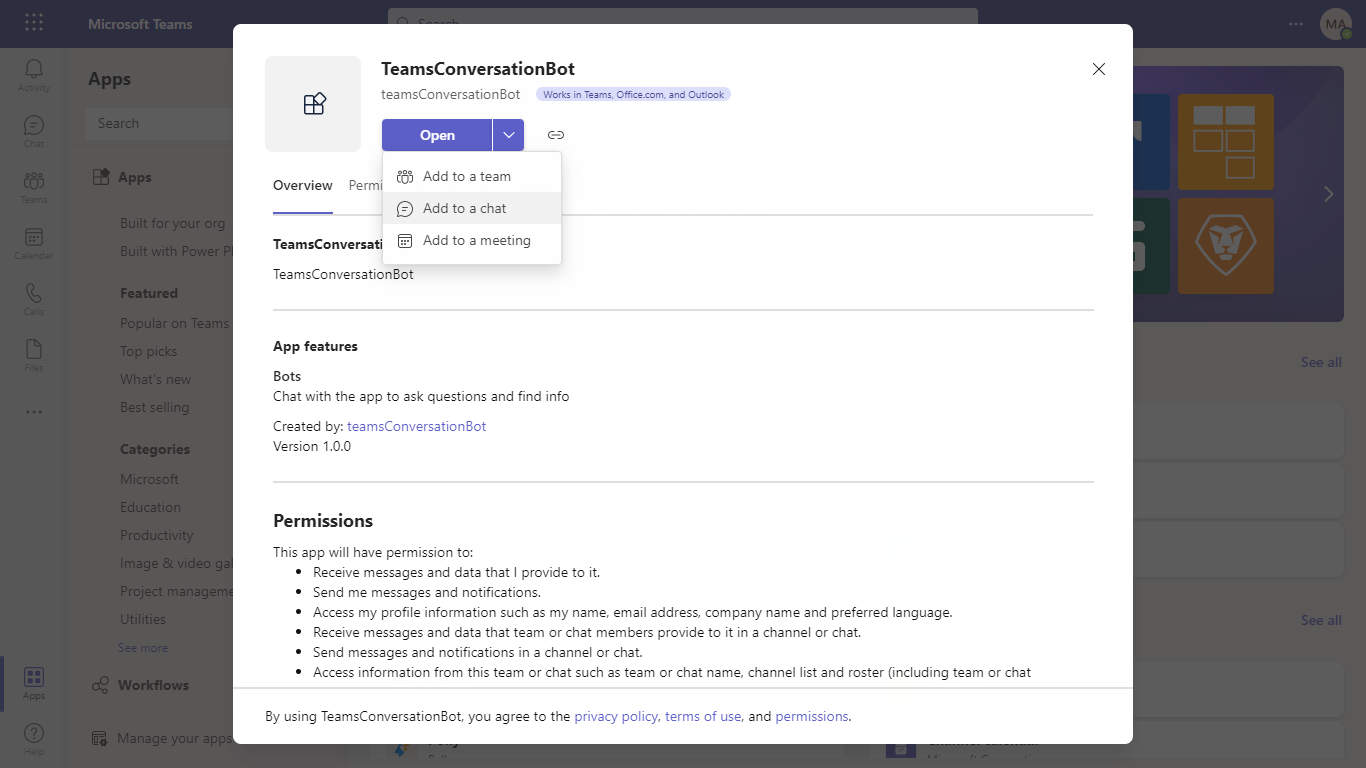Select Top picks in sidebar
Image resolution: width=1366 pixels, height=768 pixels.
[148, 351]
